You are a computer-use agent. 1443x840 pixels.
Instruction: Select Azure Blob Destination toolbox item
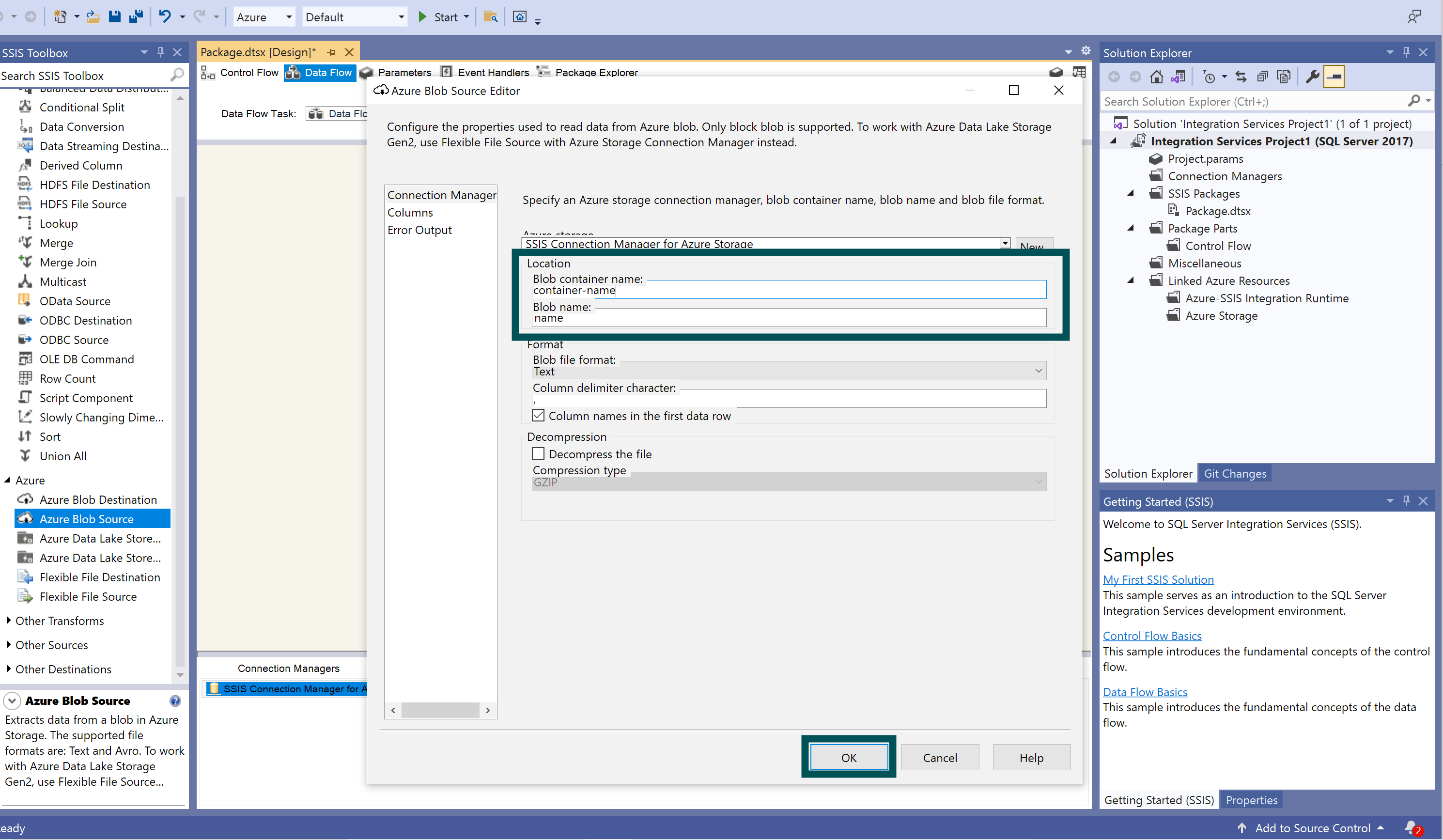pyautogui.click(x=93, y=499)
